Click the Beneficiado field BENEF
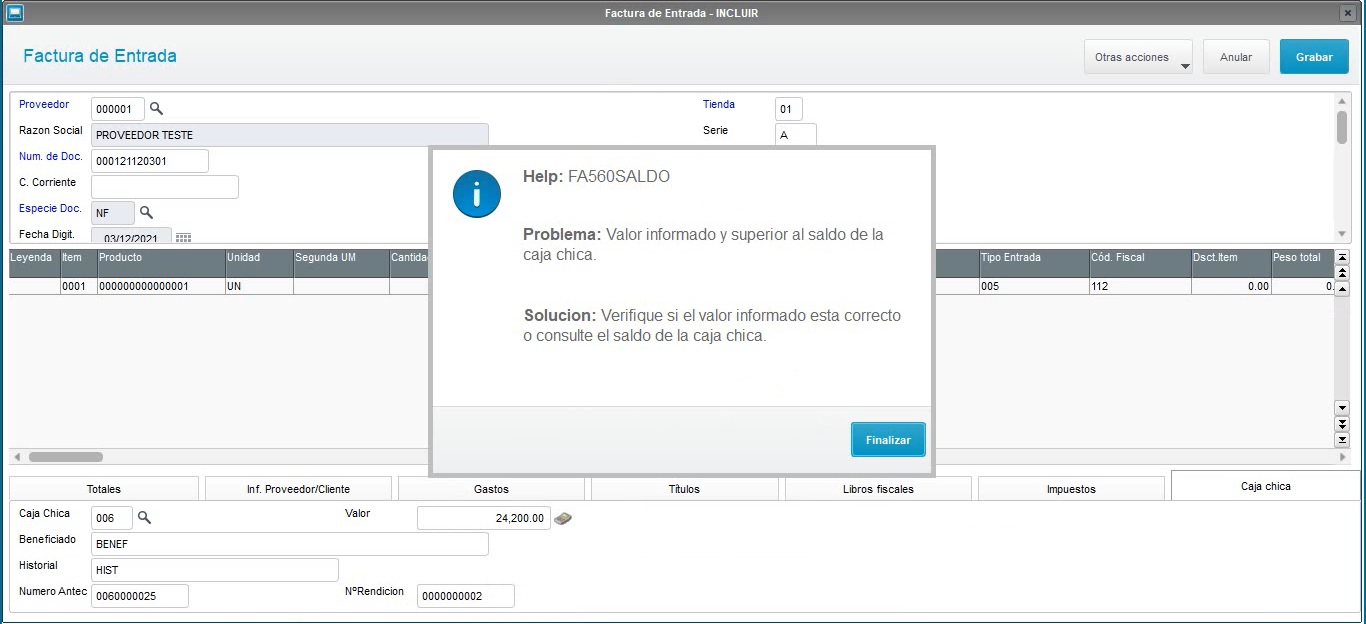This screenshot has width=1366, height=624. [x=290, y=544]
